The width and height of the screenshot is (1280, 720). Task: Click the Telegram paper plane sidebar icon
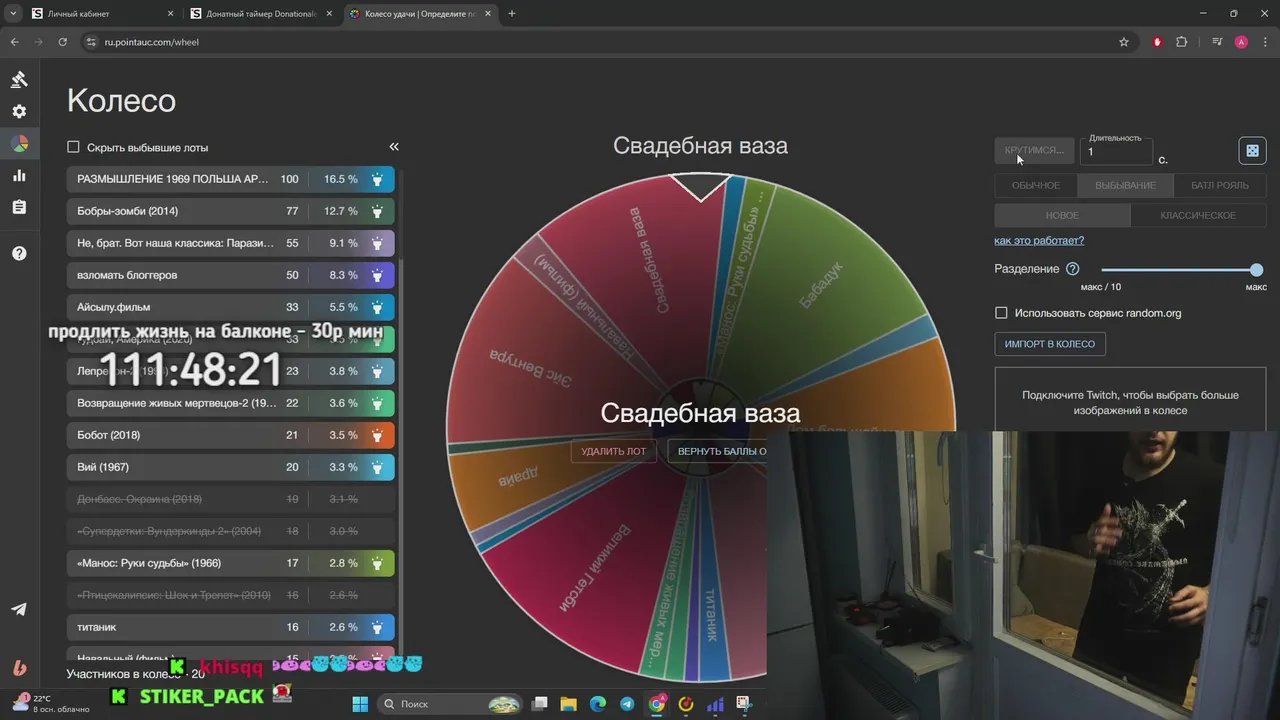point(19,609)
